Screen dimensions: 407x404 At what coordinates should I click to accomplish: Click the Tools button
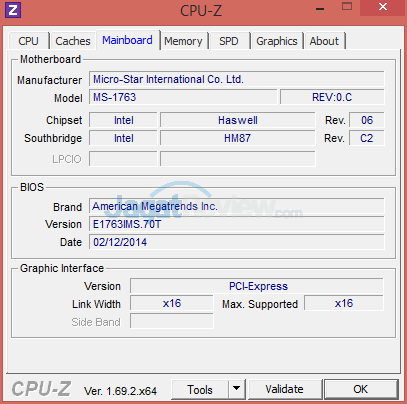[200, 389]
